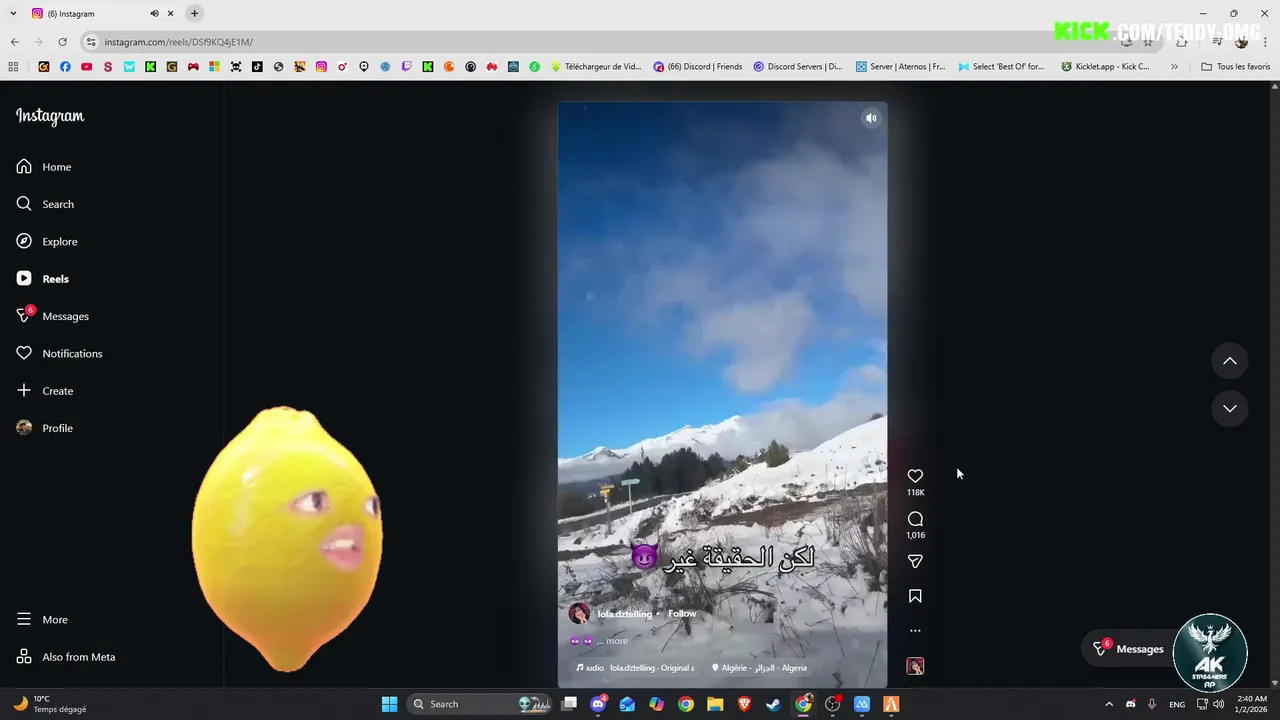Open the Chrome apps grid in the bookmarks bar

pos(13,67)
